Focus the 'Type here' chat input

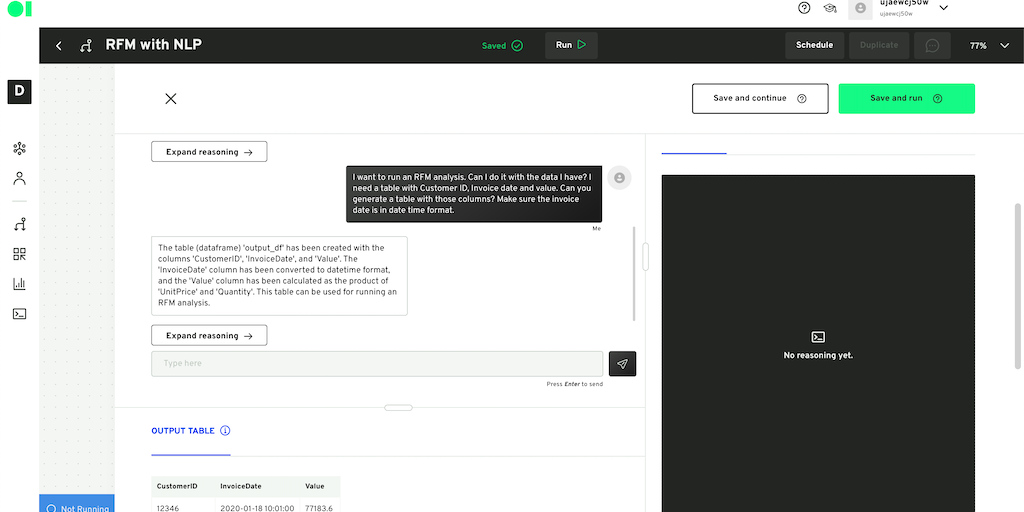pyautogui.click(x=377, y=364)
